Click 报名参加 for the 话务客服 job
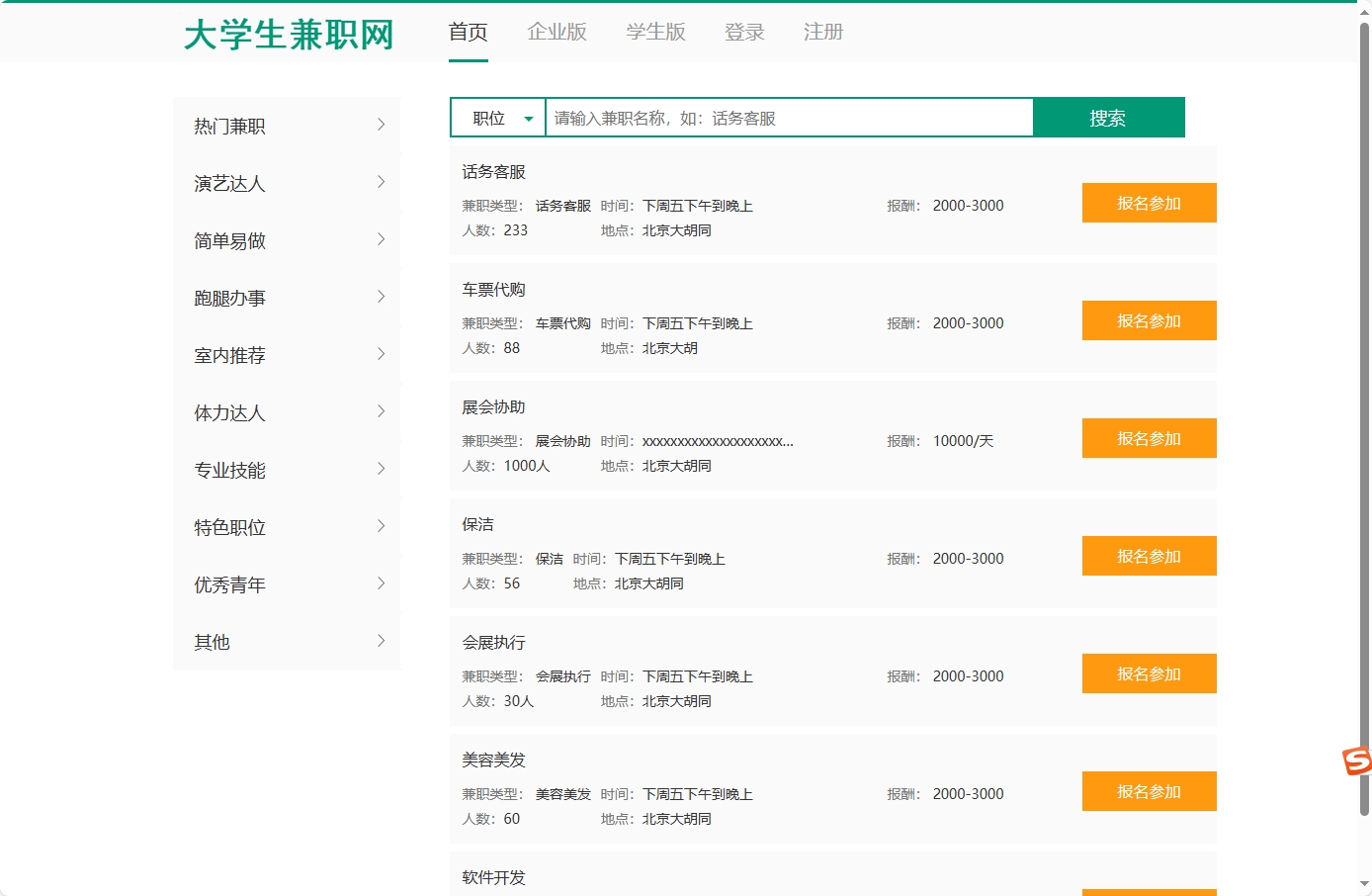 [1149, 203]
